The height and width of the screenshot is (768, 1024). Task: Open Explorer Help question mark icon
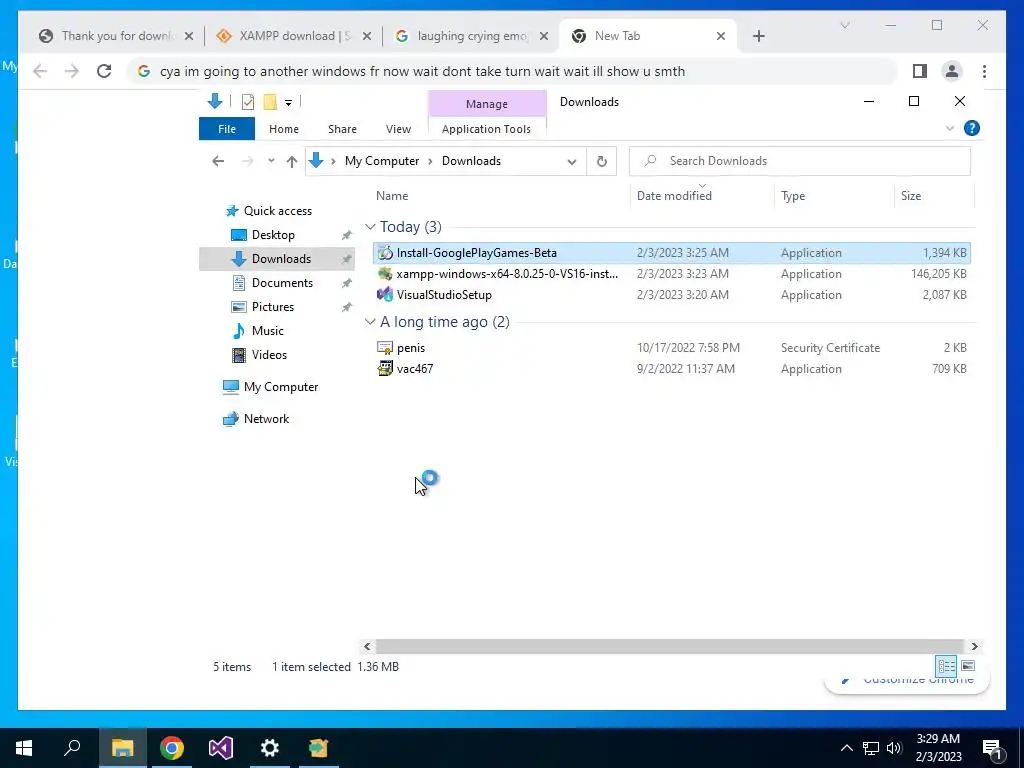click(x=972, y=128)
